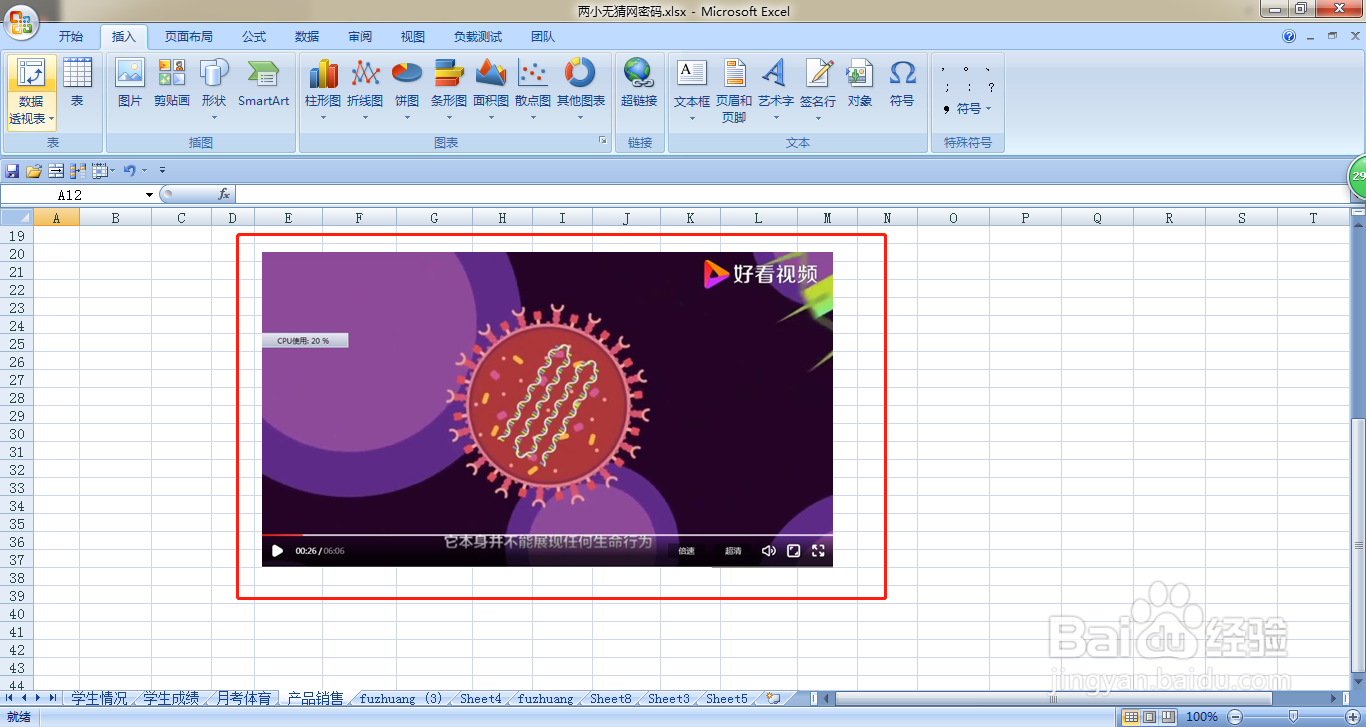Insert a picture with 图片
Image resolution: width=1366 pixels, height=727 pixels.
130,83
